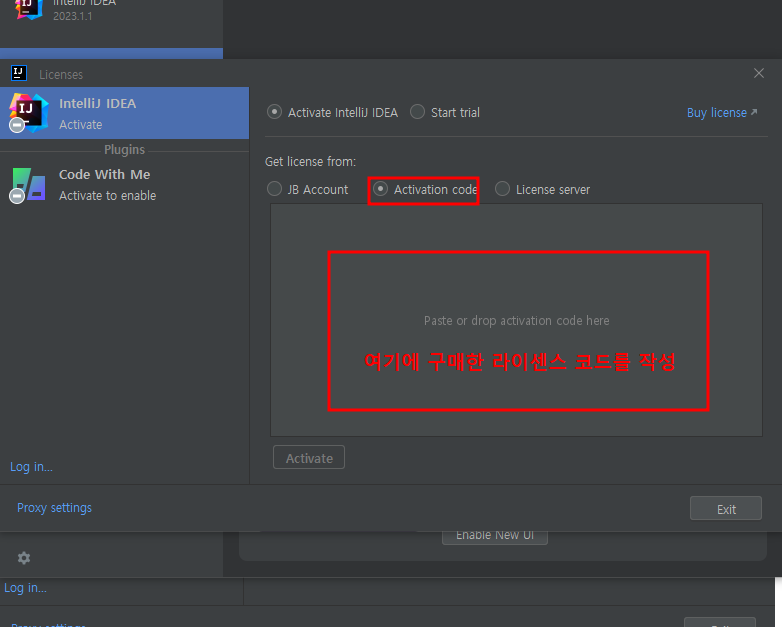Click the Licenses dialog IJ title icon
The width and height of the screenshot is (782, 627).
pos(19,73)
